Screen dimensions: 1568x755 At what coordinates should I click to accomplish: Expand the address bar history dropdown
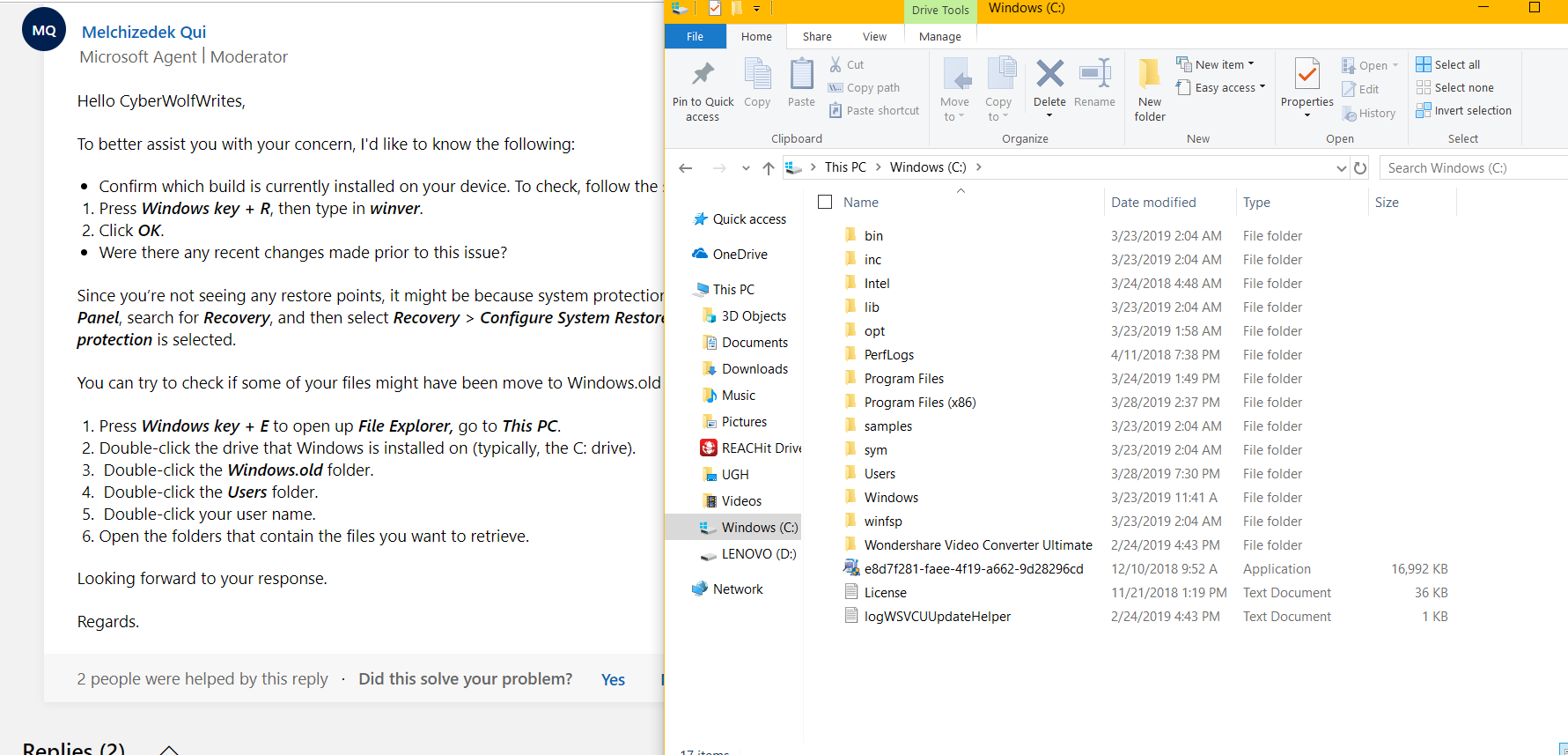tap(1342, 167)
